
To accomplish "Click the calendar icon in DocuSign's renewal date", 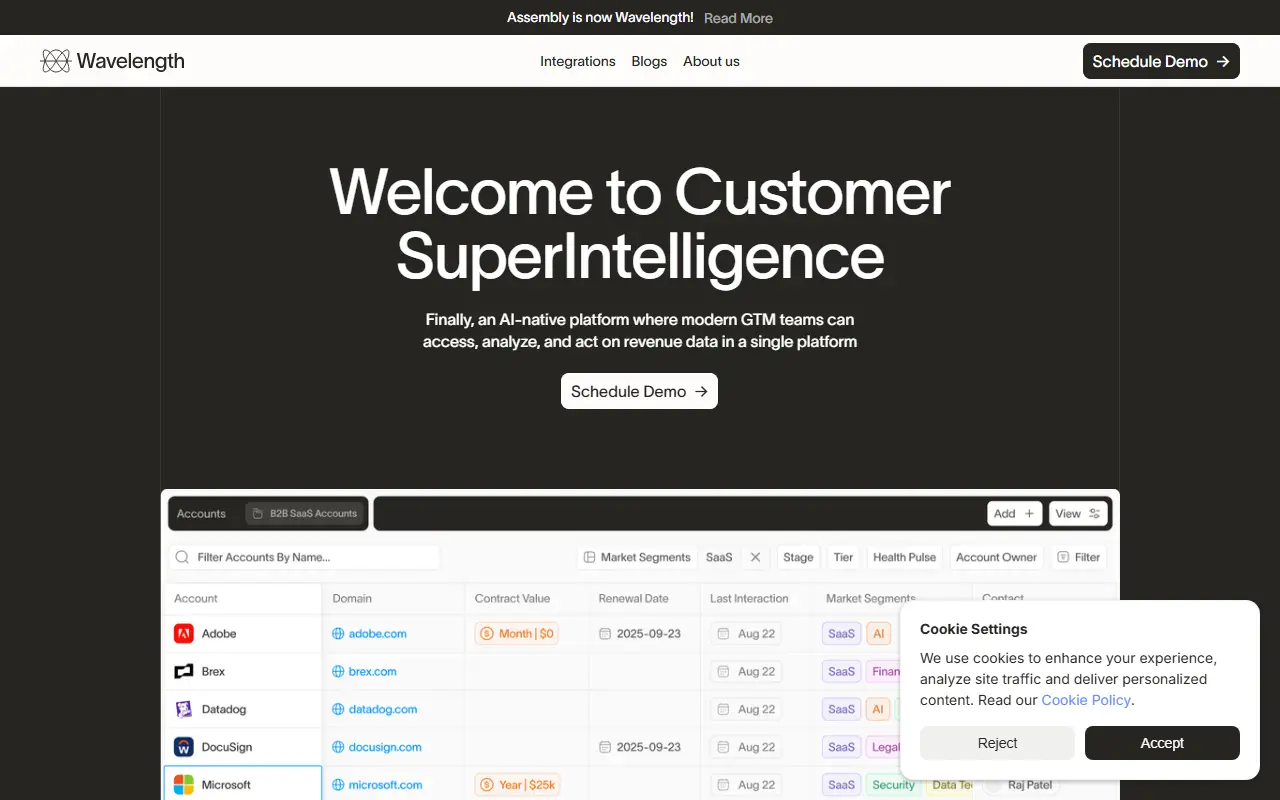I will tap(605, 747).
